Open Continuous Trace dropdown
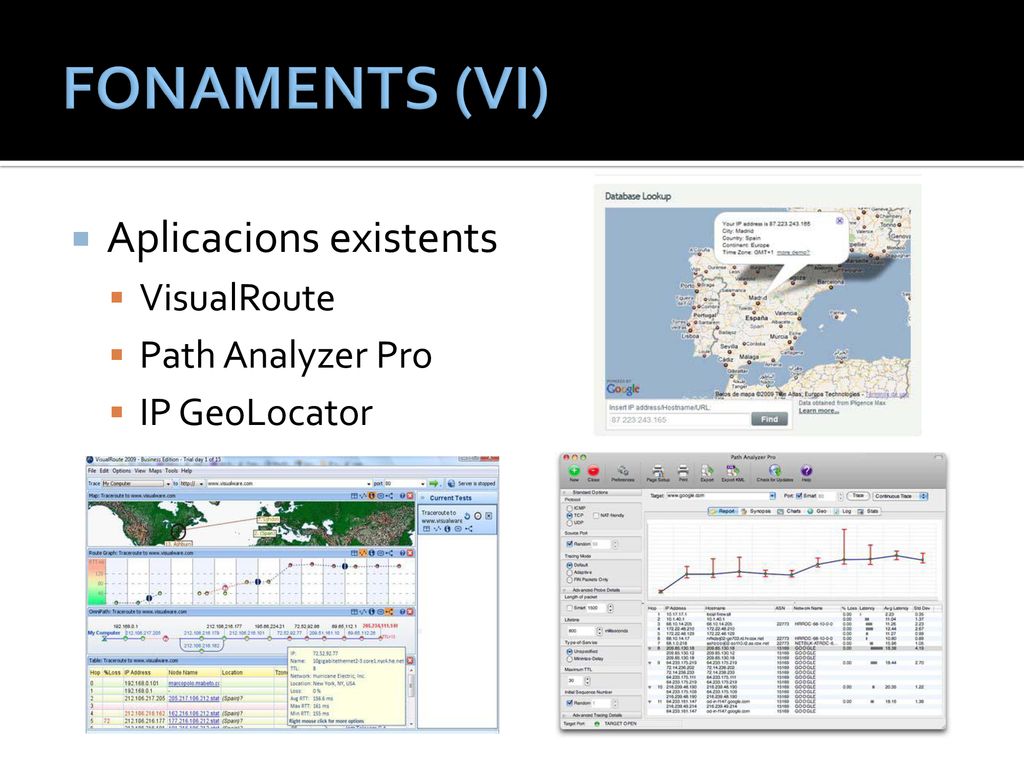Screen dimensions: 1024x768 (900, 496)
